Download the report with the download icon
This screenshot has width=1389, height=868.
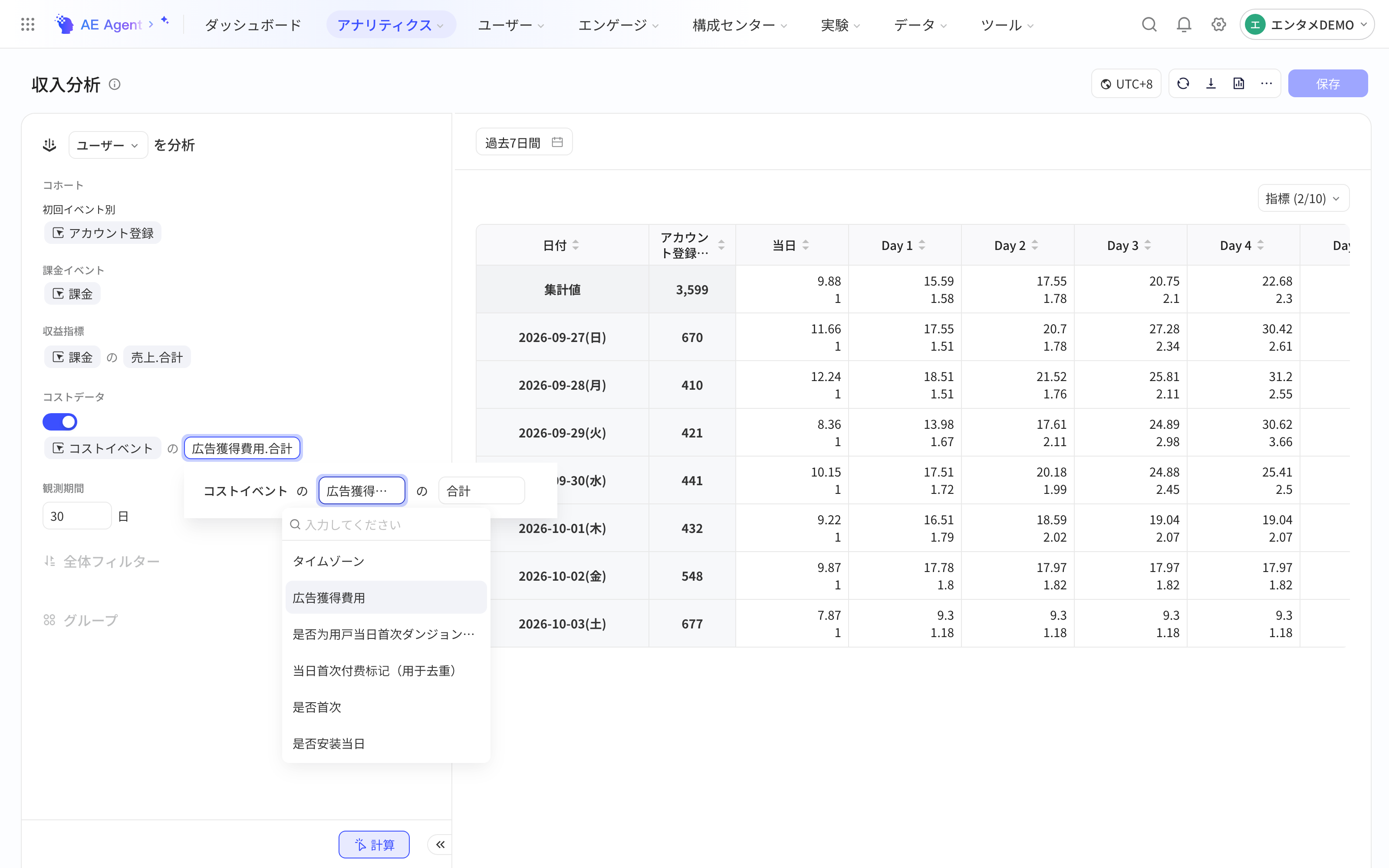point(1211,84)
